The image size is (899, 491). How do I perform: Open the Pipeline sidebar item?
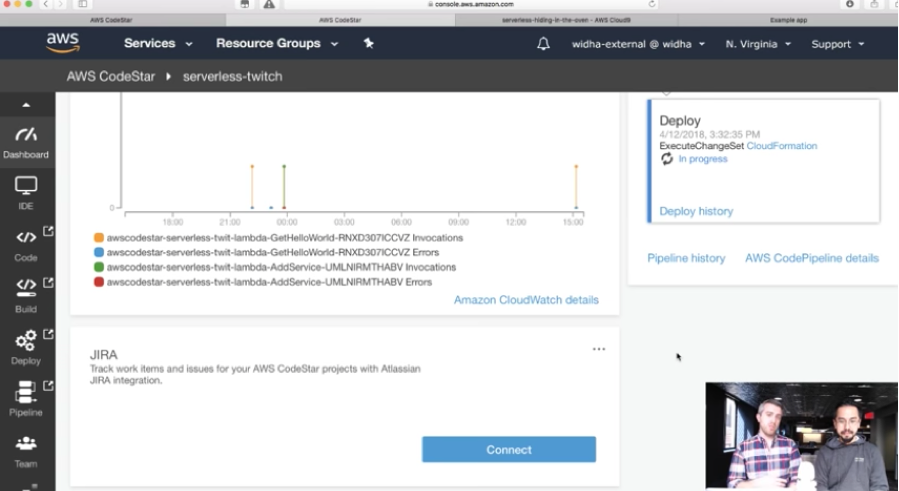click(26, 399)
